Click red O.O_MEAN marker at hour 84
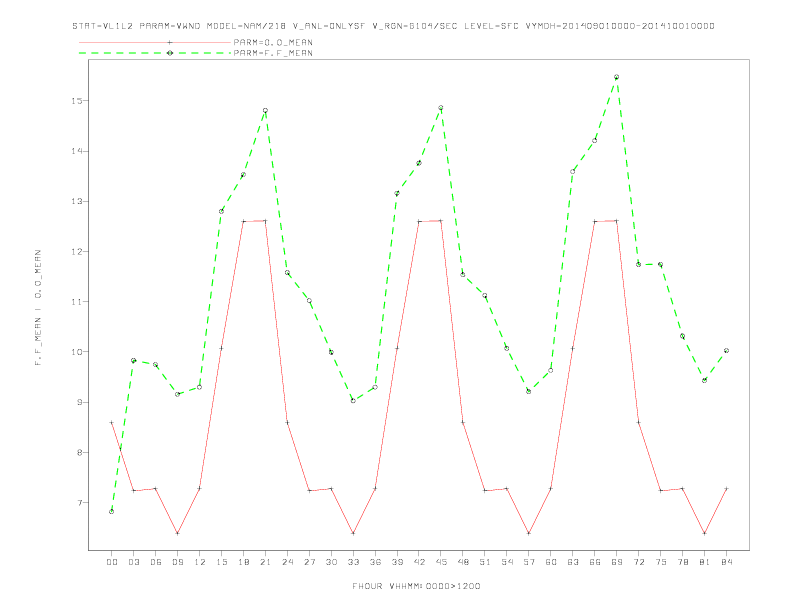 click(x=726, y=488)
